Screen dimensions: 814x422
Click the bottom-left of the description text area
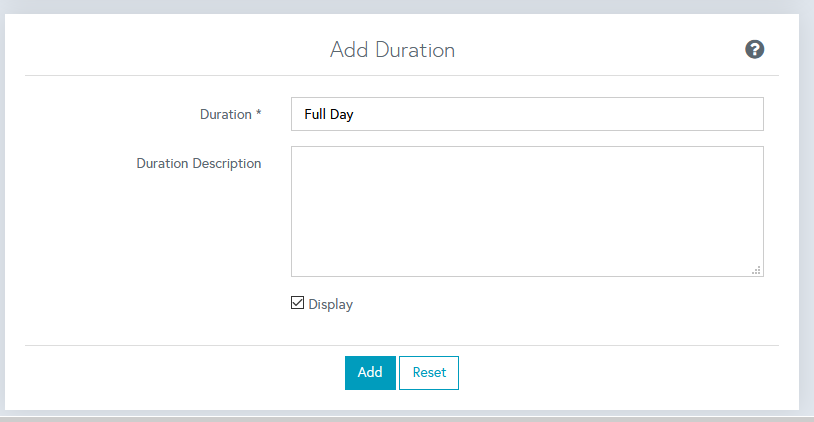click(x=299, y=268)
